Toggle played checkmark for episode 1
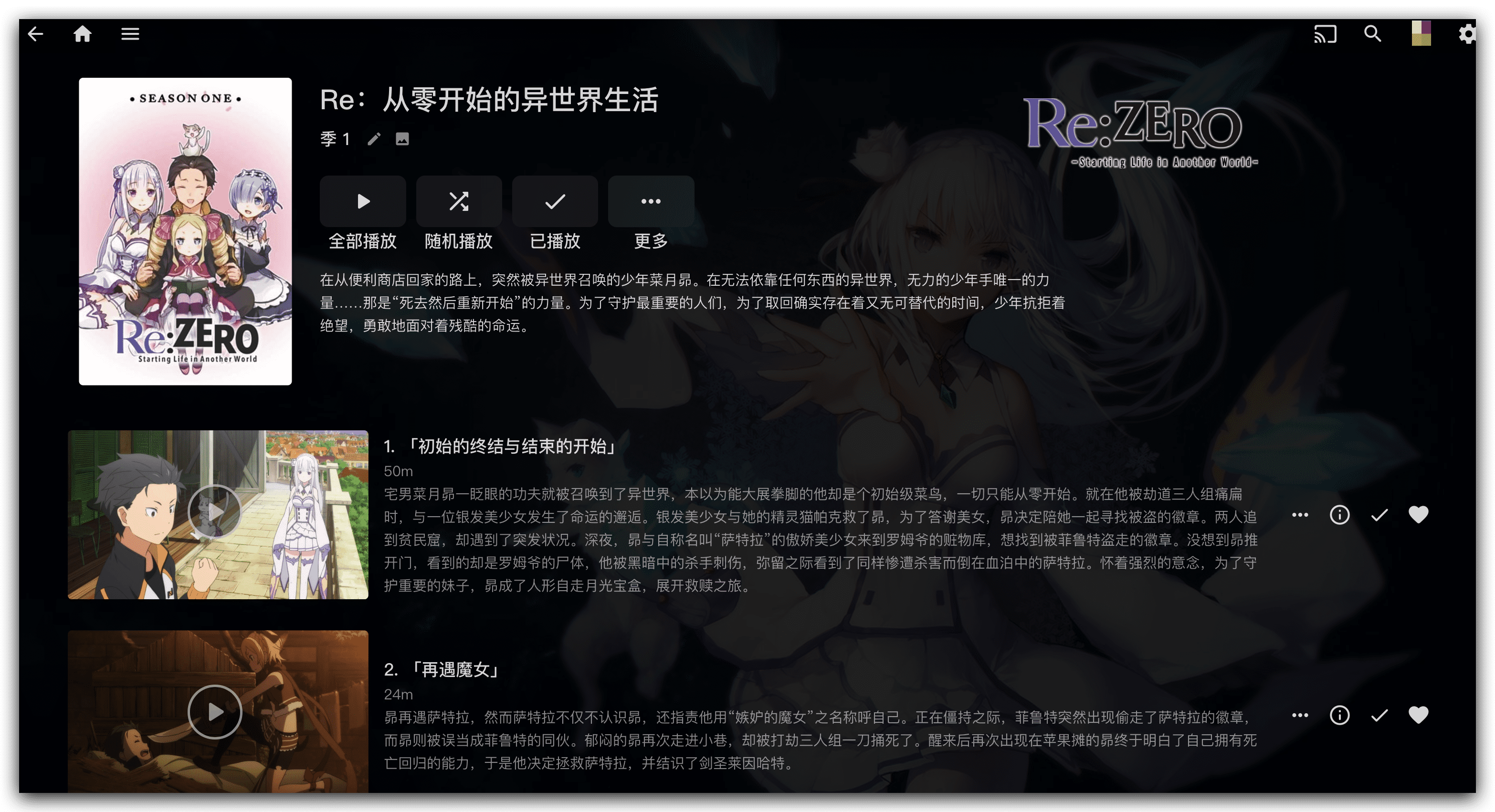This screenshot has width=1495, height=812. 1379,514
